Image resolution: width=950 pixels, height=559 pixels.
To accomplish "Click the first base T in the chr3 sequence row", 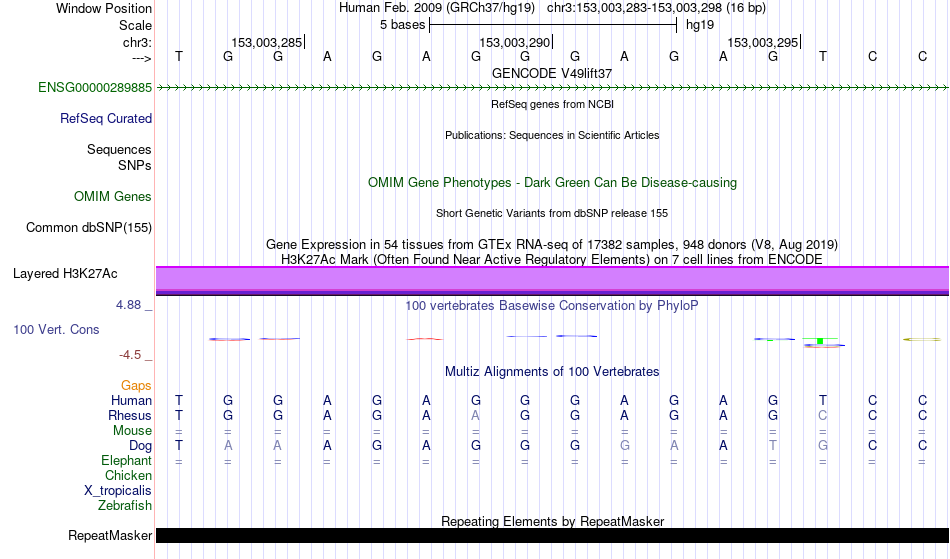I will tap(179, 56).
